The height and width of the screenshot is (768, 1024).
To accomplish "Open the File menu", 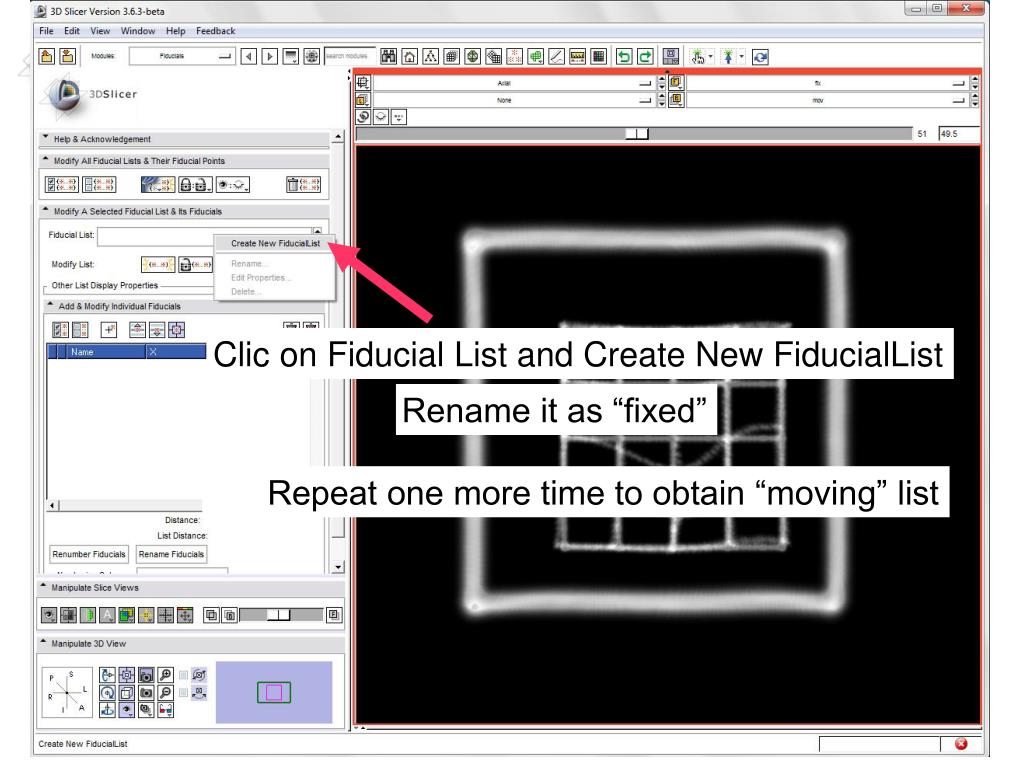I will coord(46,31).
